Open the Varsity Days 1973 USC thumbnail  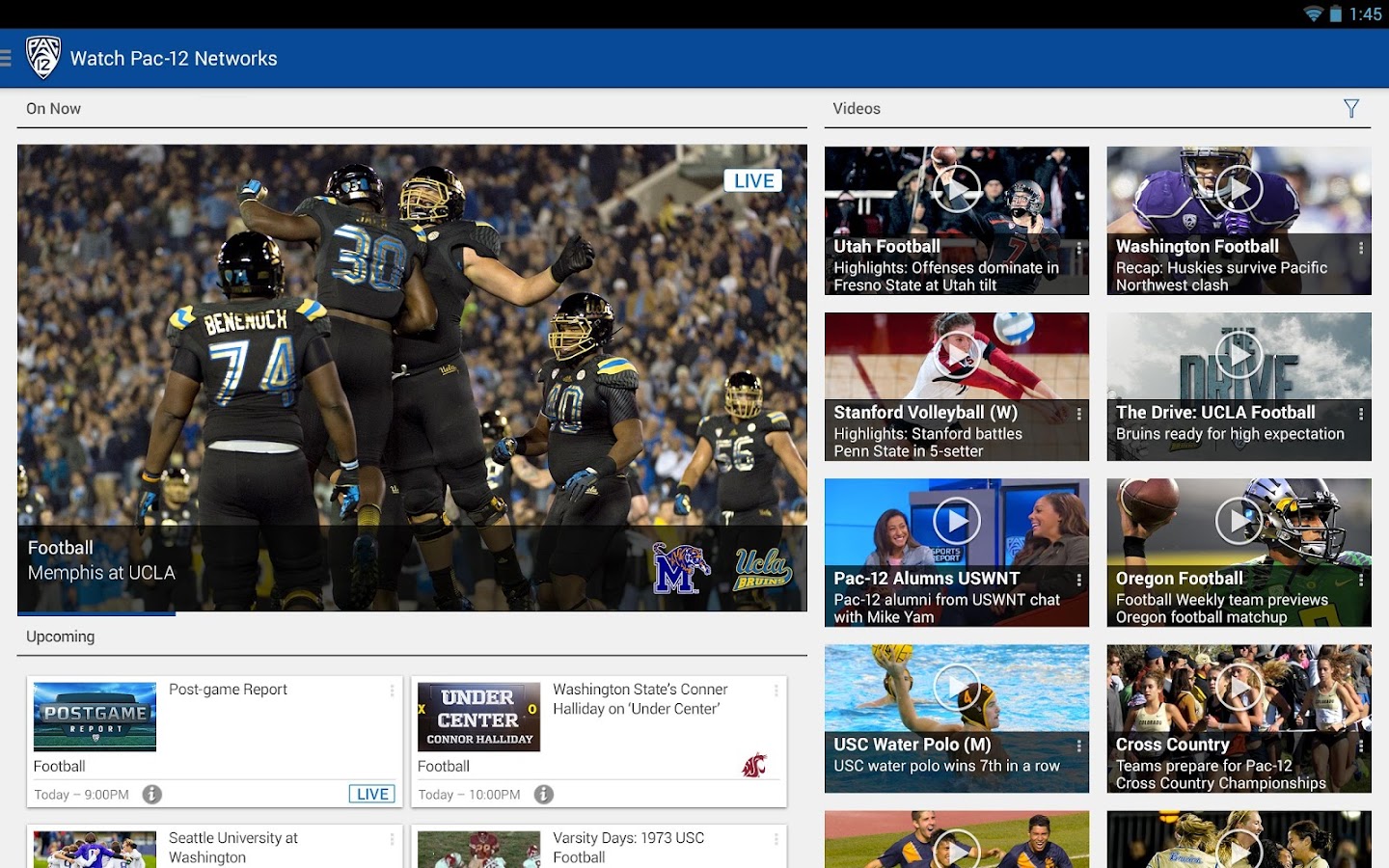point(478,850)
